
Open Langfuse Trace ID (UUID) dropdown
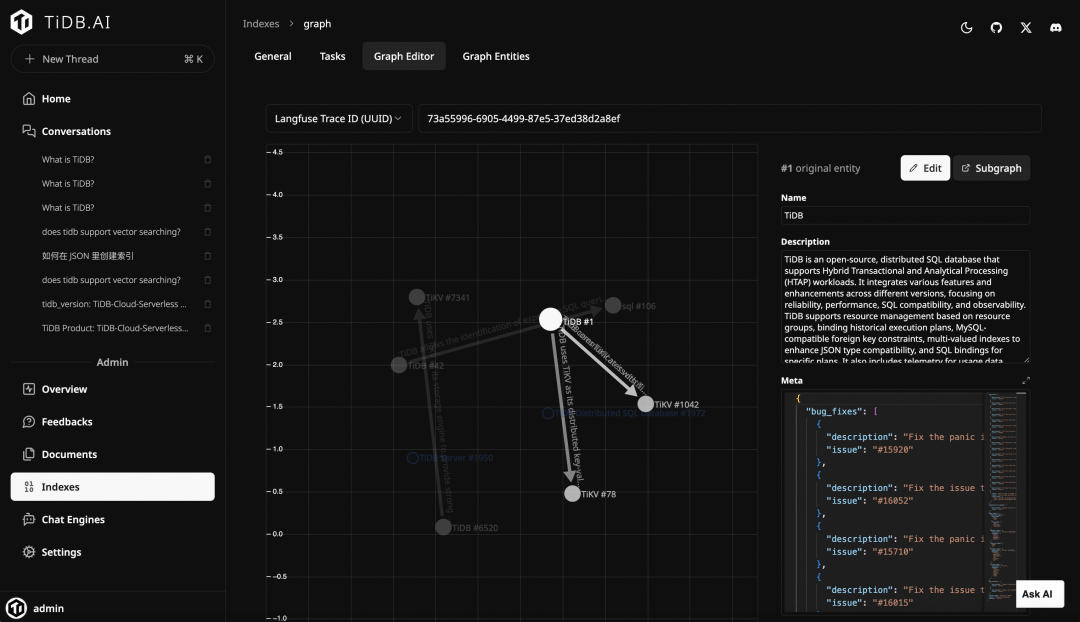(x=339, y=118)
